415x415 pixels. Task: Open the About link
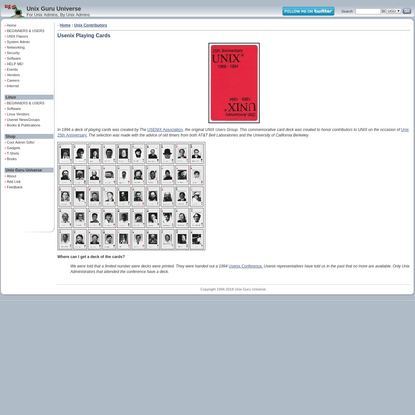point(11,176)
